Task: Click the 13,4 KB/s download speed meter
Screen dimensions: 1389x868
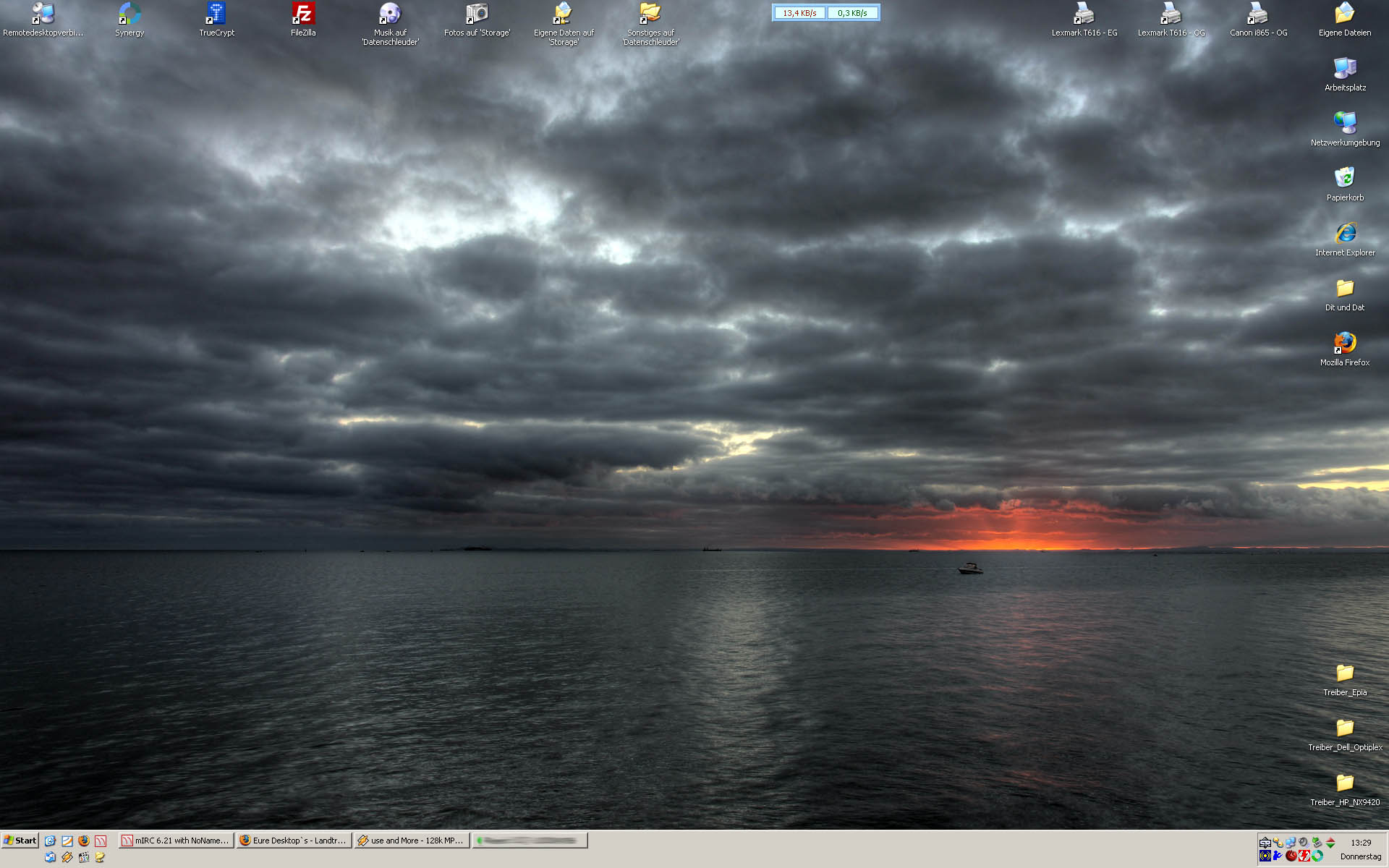Action: (x=799, y=13)
